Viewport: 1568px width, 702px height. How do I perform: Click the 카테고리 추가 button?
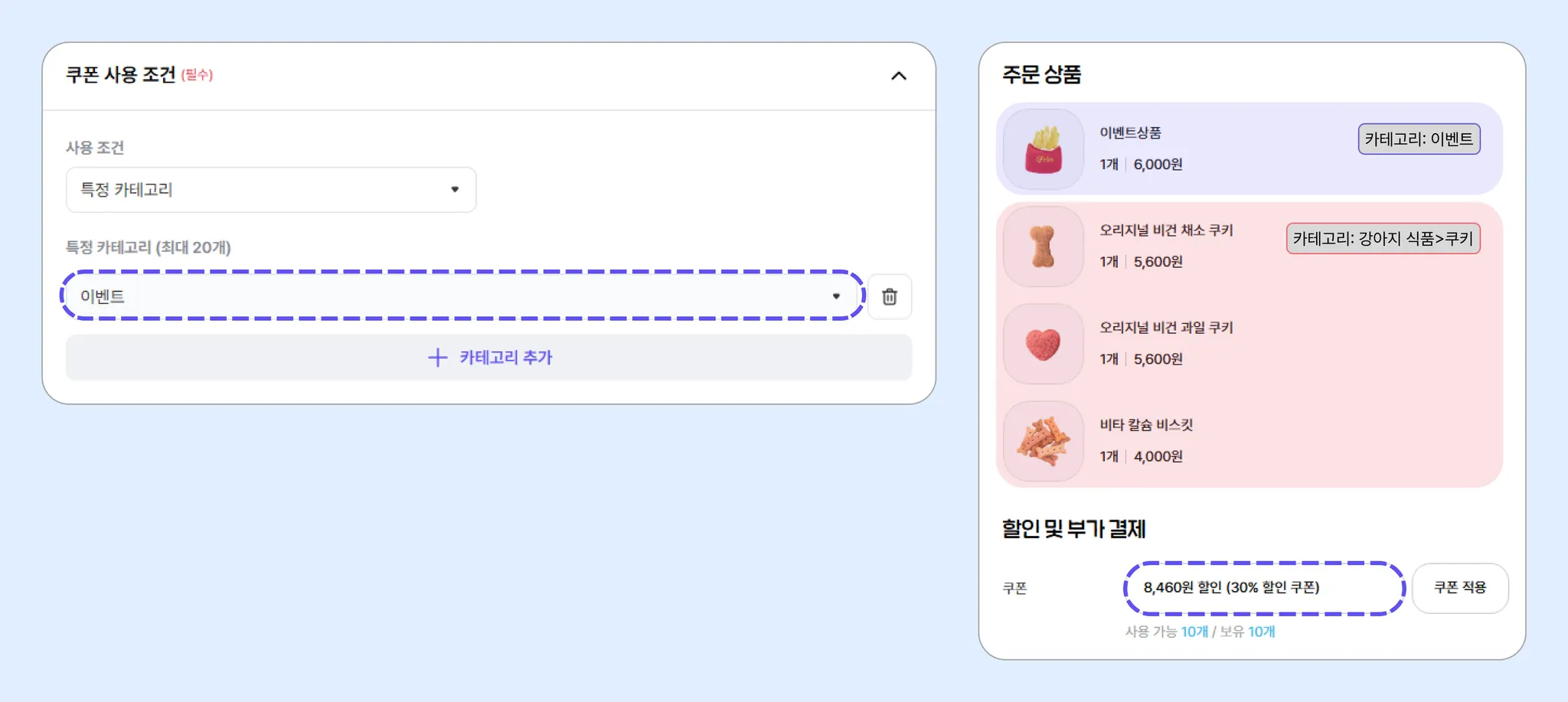click(x=488, y=358)
